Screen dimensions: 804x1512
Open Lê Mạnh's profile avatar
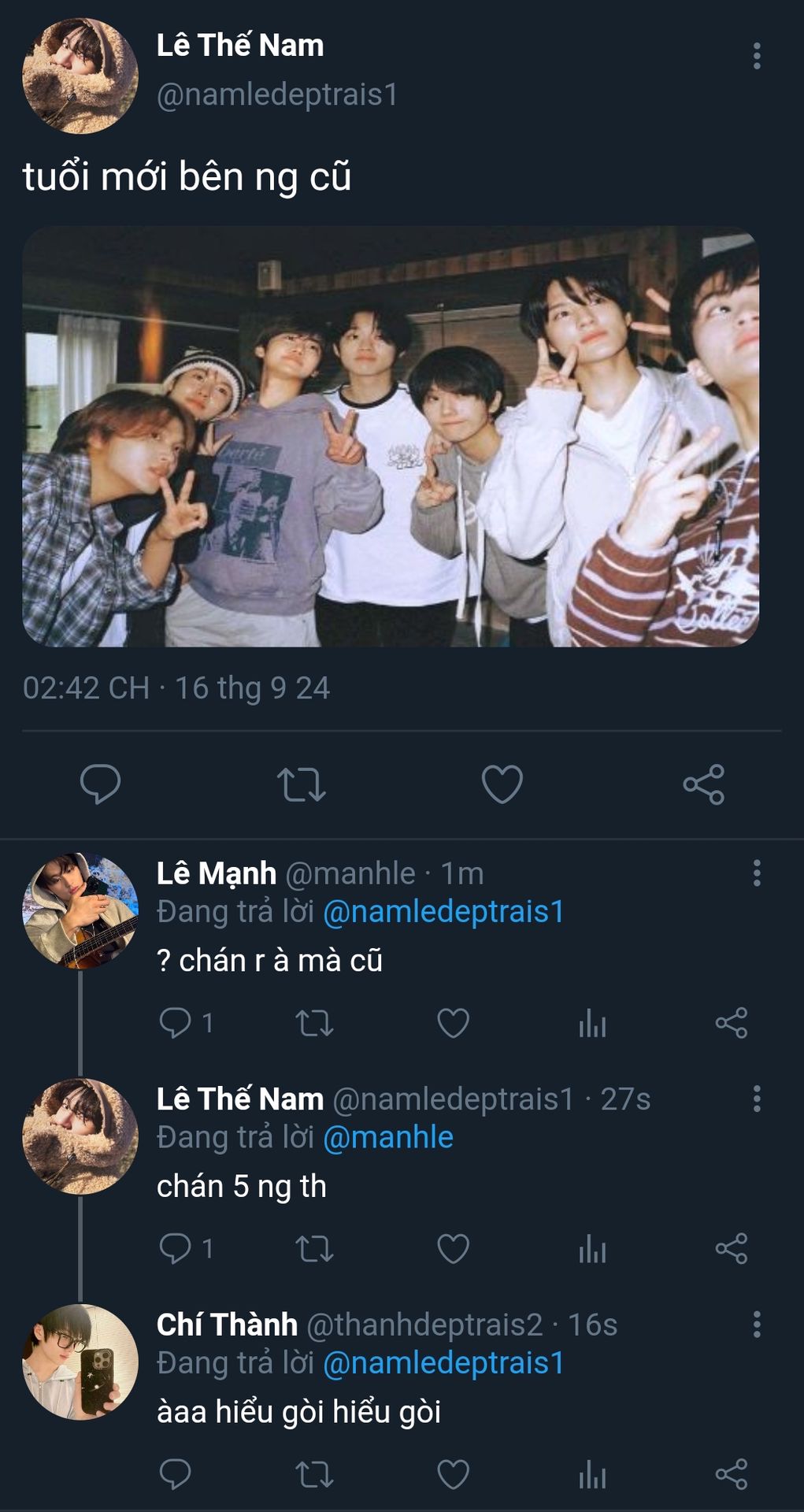pos(80,911)
